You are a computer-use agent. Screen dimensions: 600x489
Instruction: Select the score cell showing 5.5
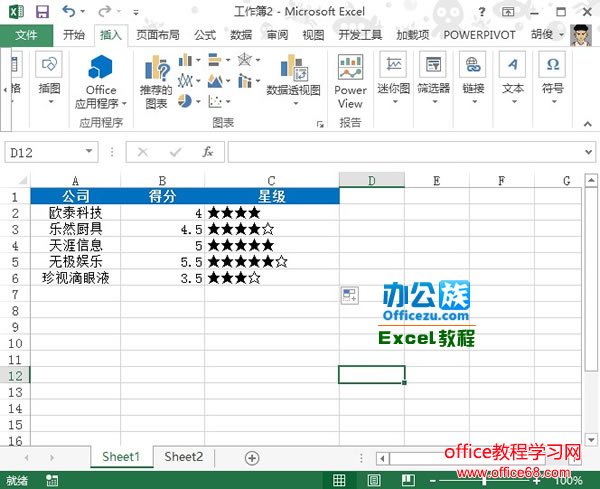pos(162,262)
